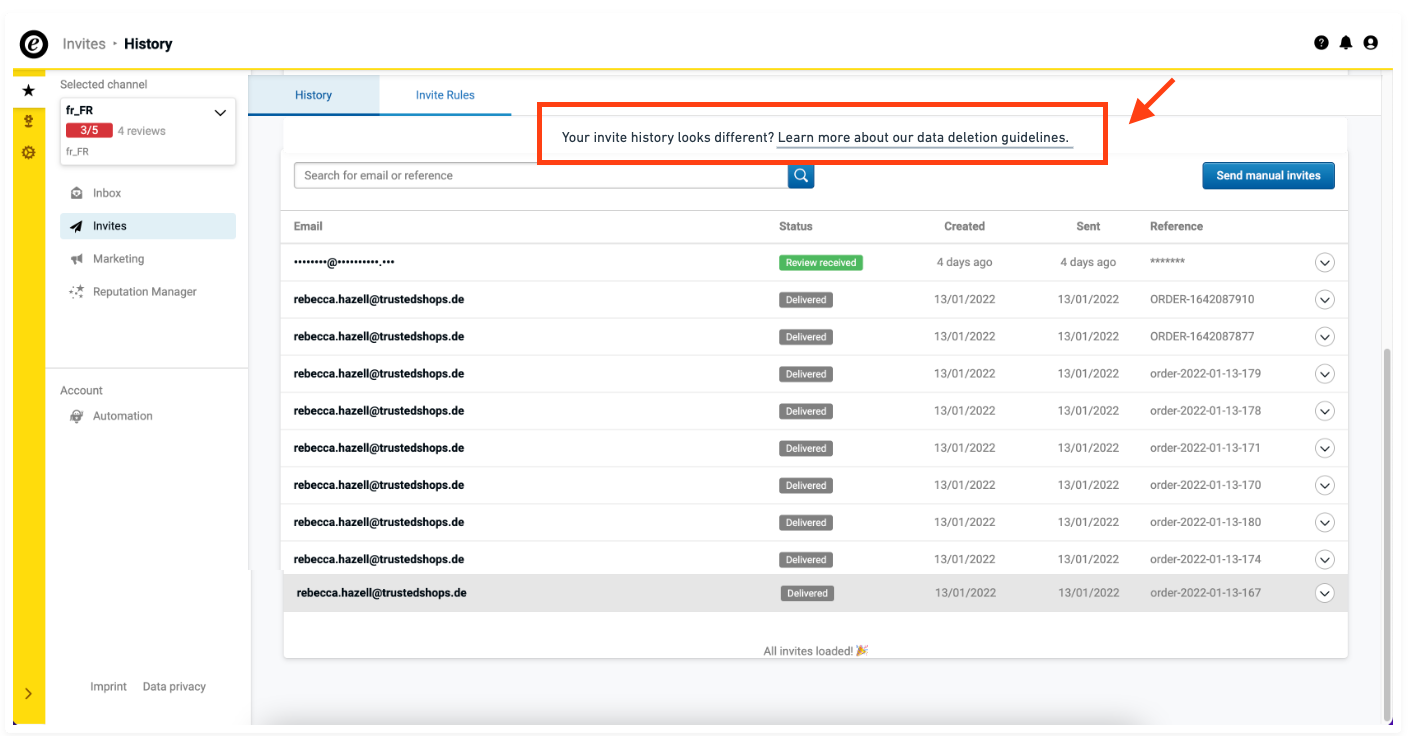Switch to the Invite Rules tab
This screenshot has width=1409, height=736.
[445, 95]
